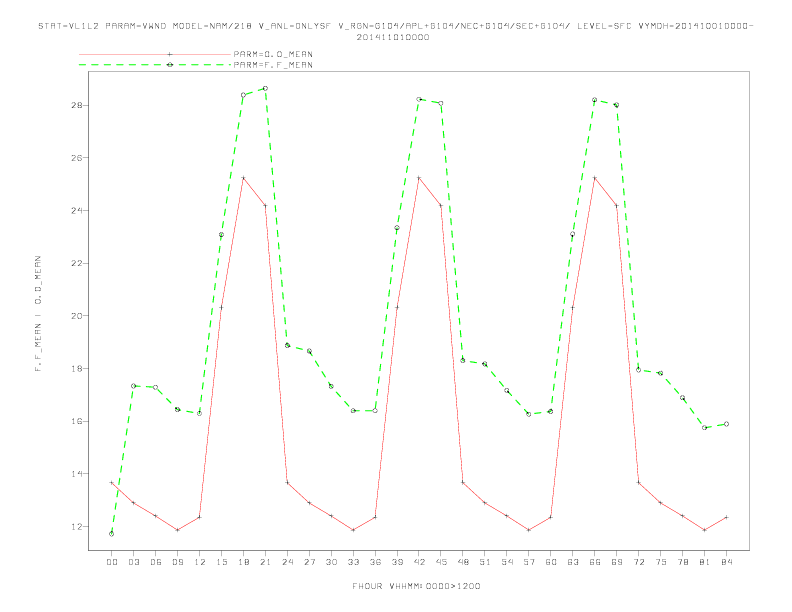Image resolution: width=792 pixels, height=612 pixels.
Task: Click x-axis forecast hour label 81
Action: [x=705, y=562]
